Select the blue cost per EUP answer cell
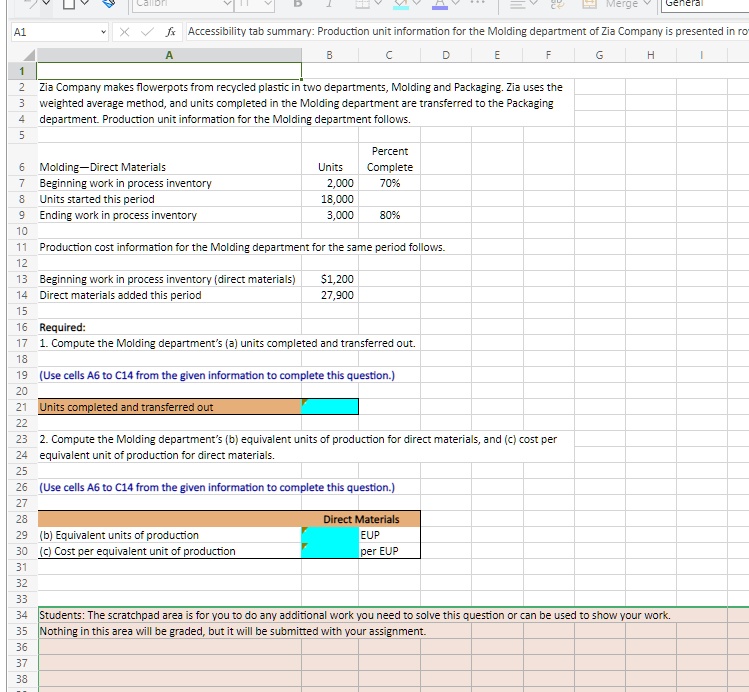 [330, 551]
